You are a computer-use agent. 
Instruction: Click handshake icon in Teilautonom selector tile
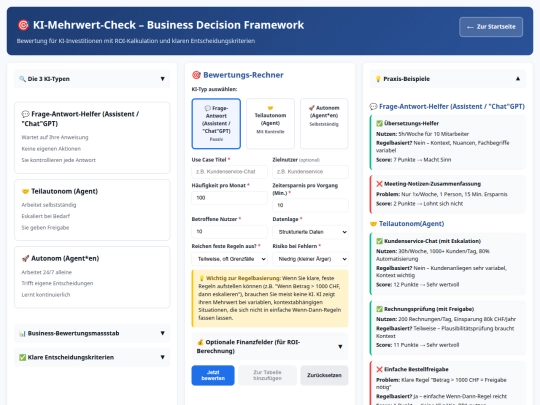click(x=270, y=108)
